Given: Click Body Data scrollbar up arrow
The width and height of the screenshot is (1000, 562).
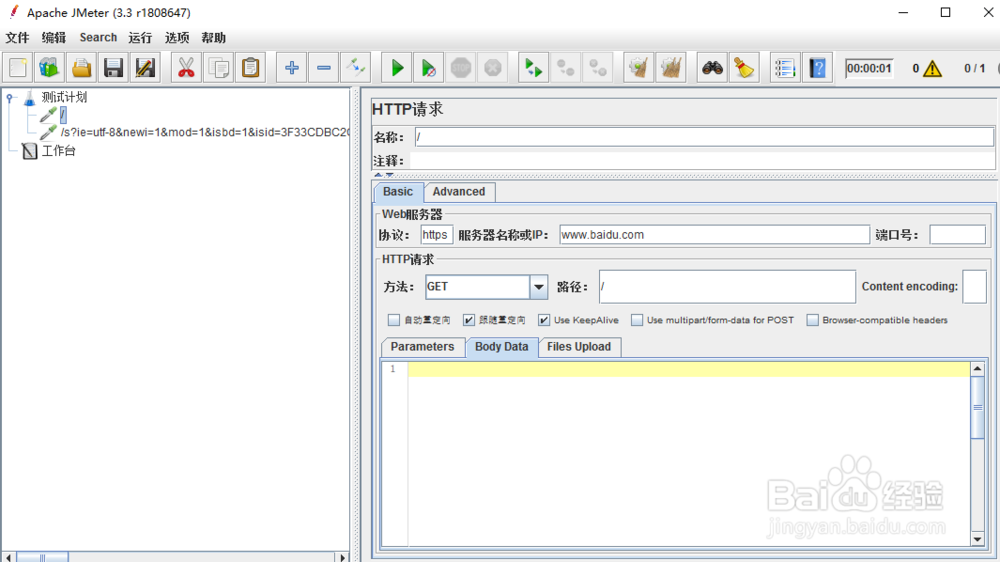Looking at the screenshot, I should pos(977,369).
